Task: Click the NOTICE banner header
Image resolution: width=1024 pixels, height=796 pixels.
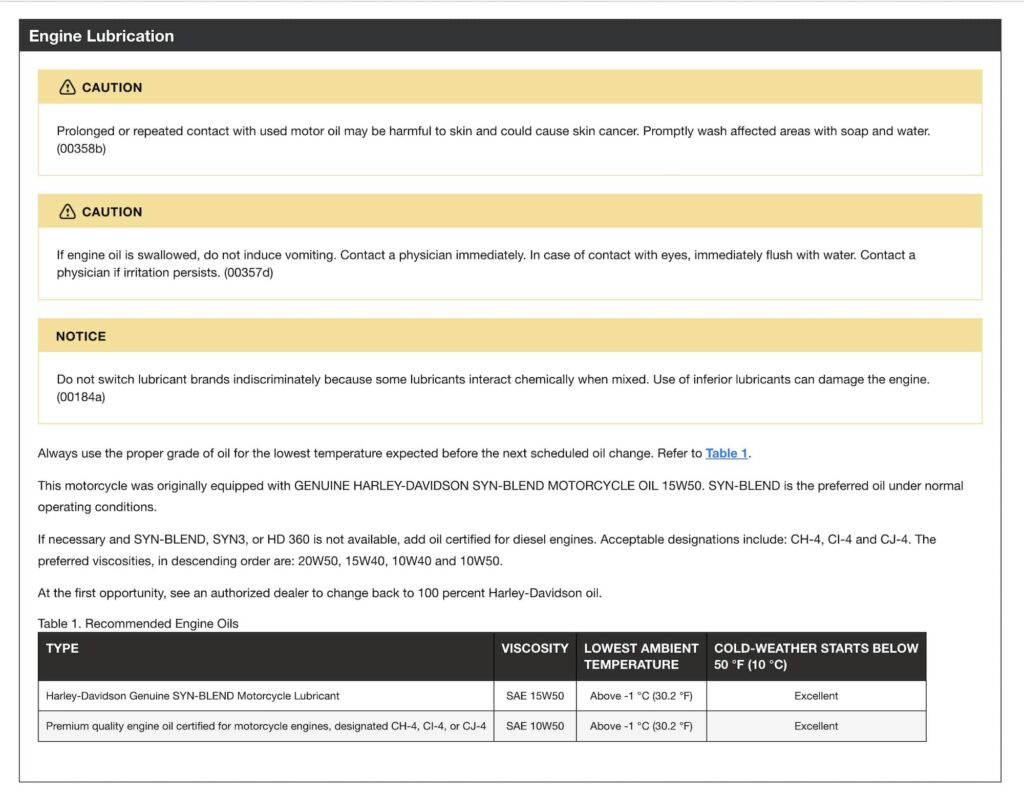Action: tap(78, 336)
